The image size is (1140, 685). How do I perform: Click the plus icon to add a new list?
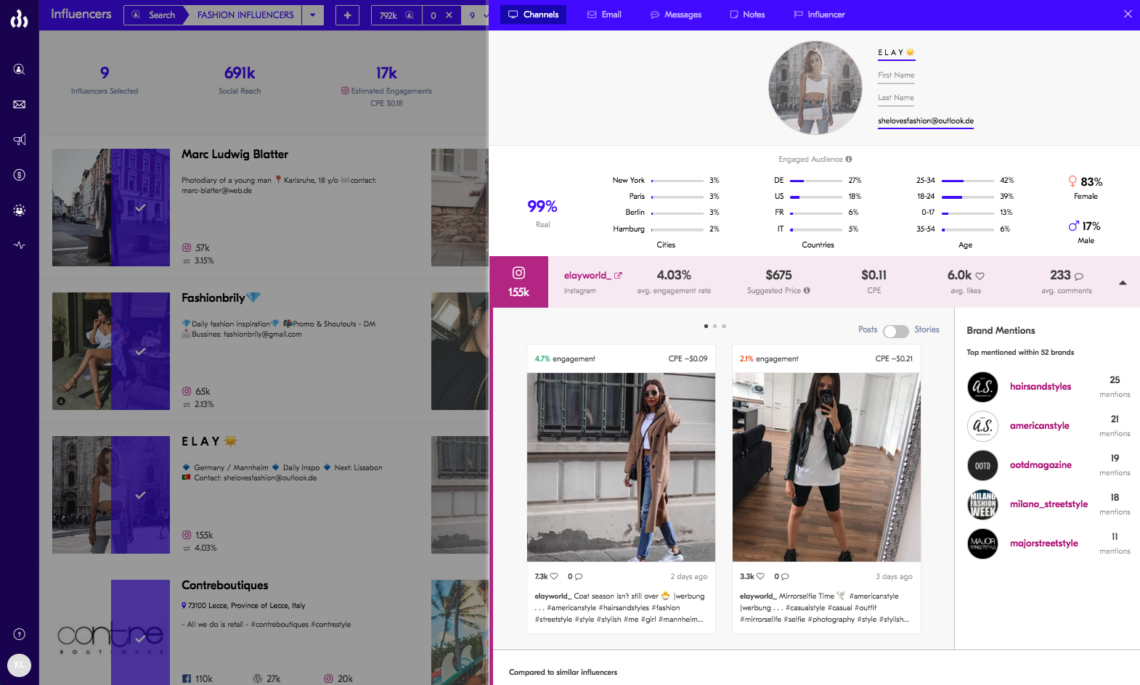click(347, 15)
